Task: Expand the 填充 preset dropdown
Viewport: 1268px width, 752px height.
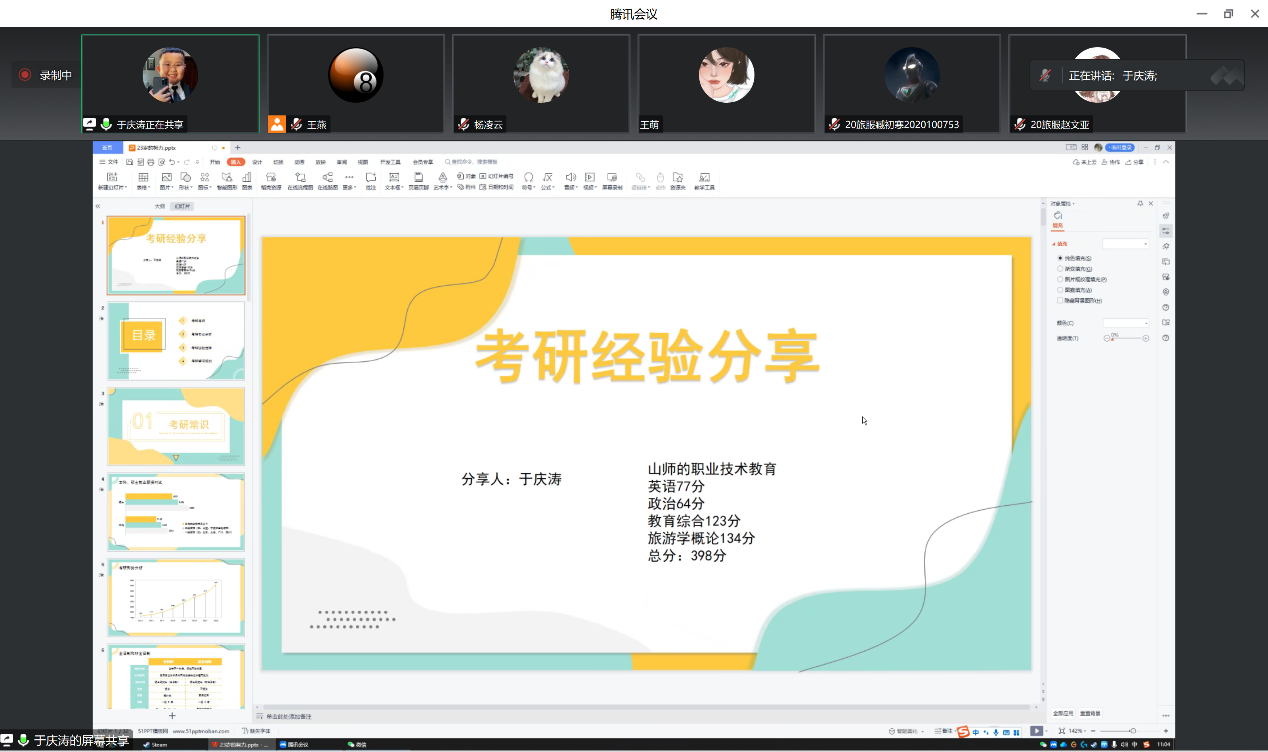Action: [1126, 243]
